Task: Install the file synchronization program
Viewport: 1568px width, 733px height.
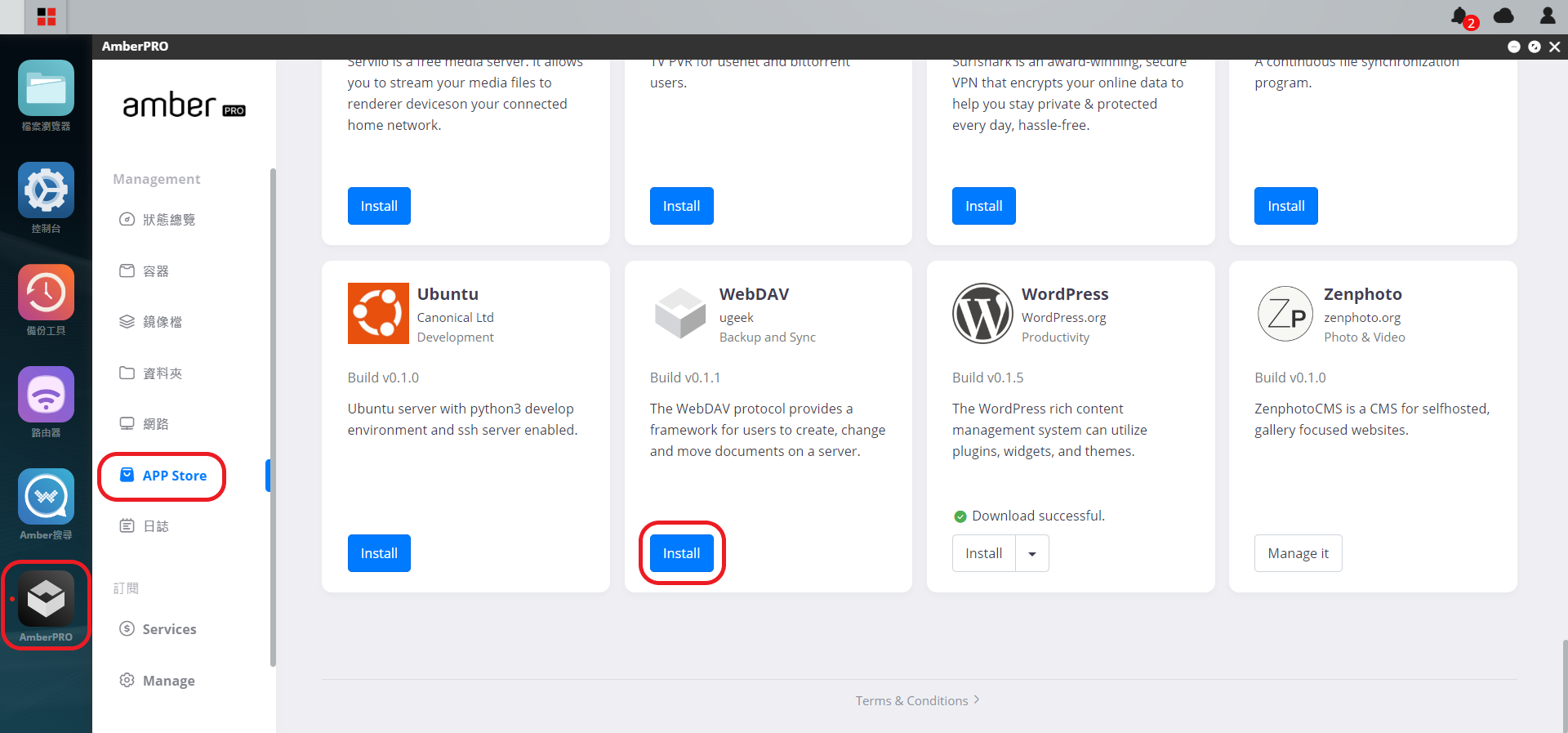Action: [x=1285, y=206]
